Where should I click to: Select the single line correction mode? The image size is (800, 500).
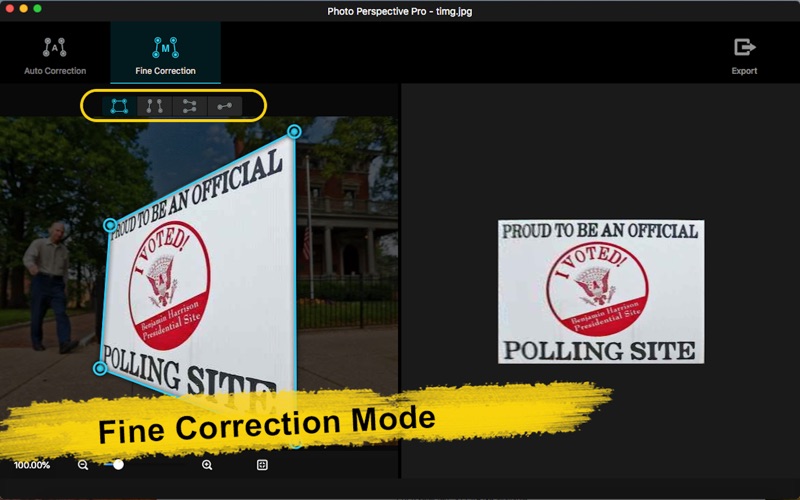(224, 106)
